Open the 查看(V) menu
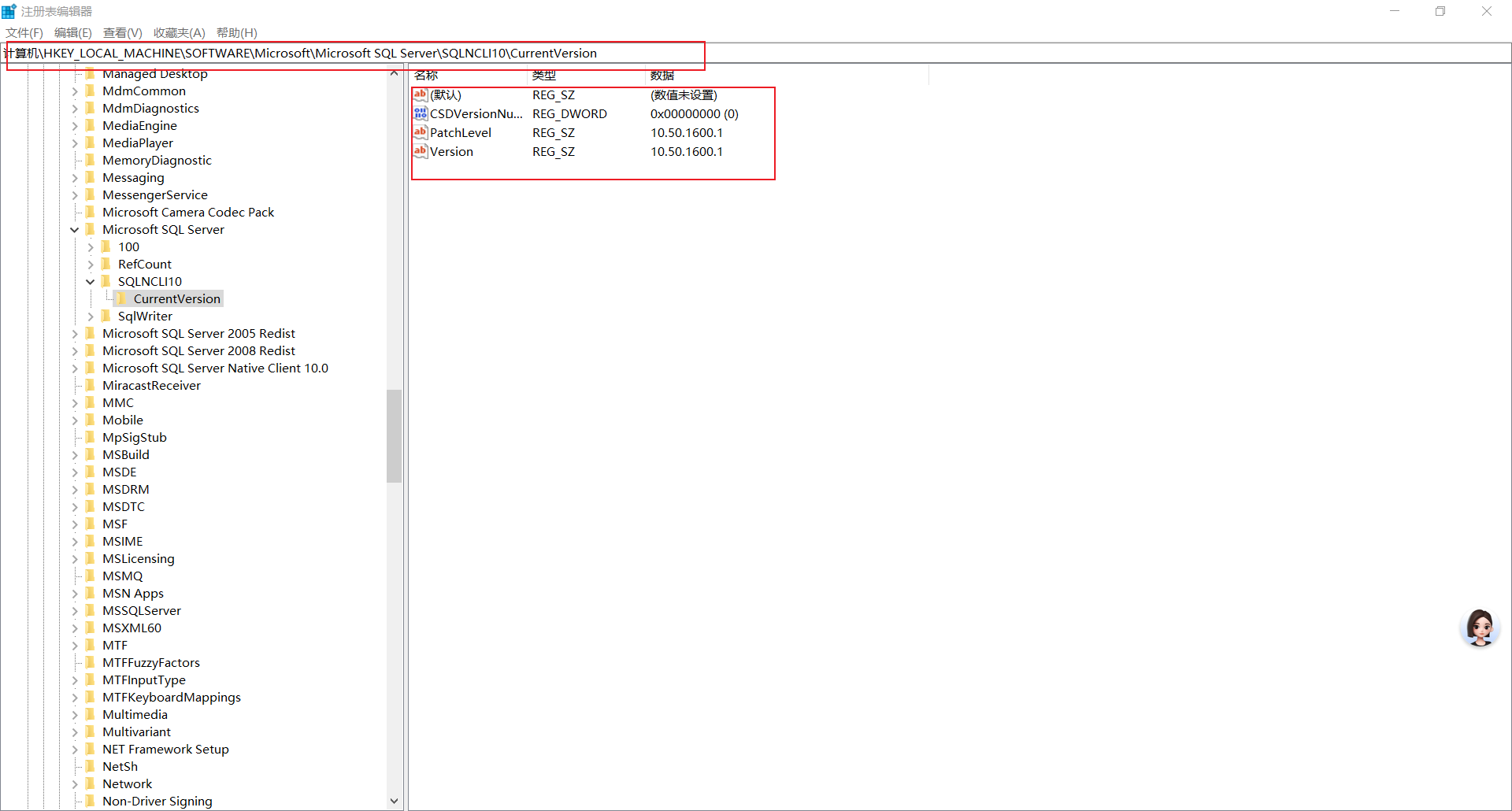 [x=123, y=32]
